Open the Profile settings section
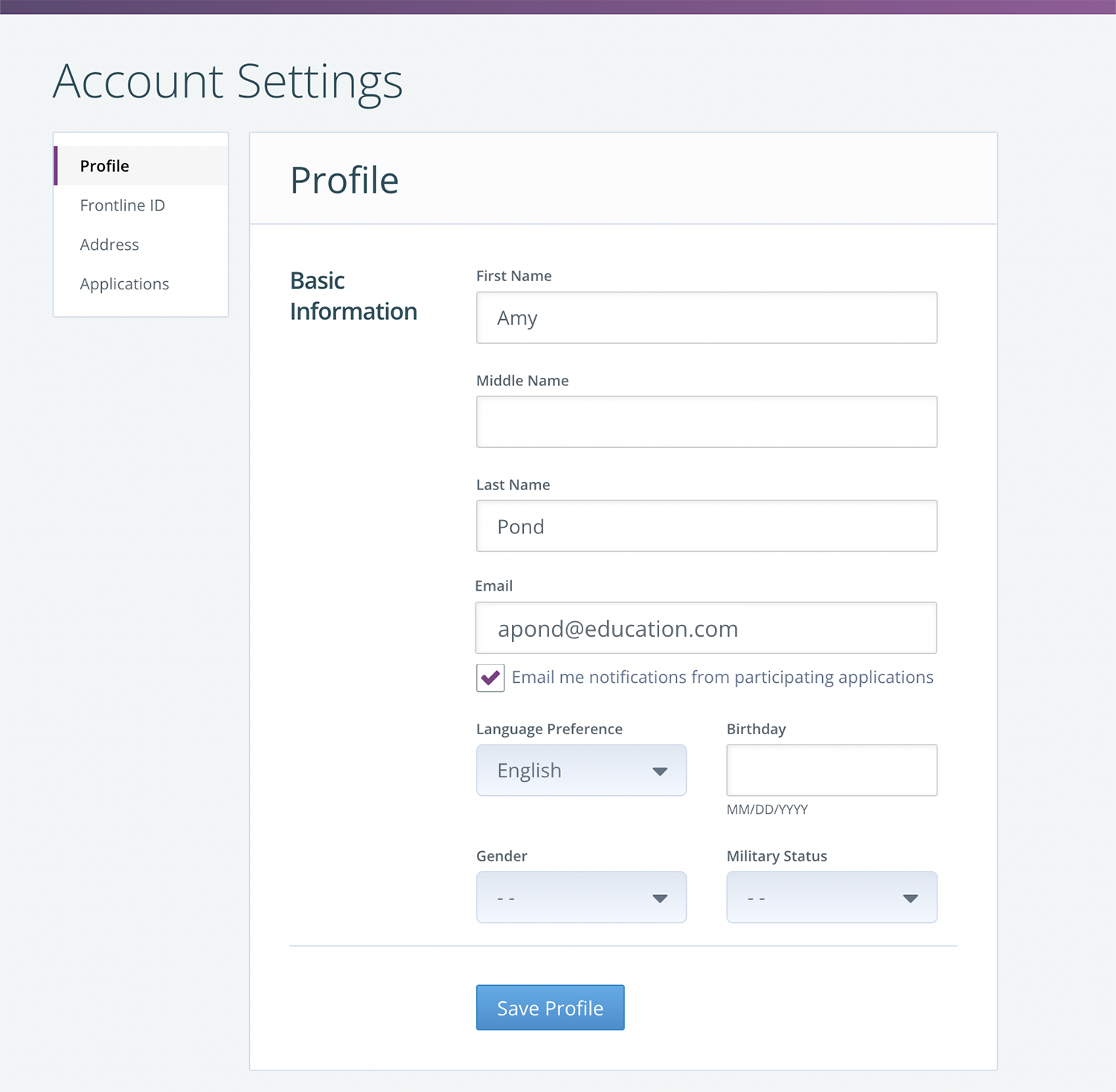 141,166
